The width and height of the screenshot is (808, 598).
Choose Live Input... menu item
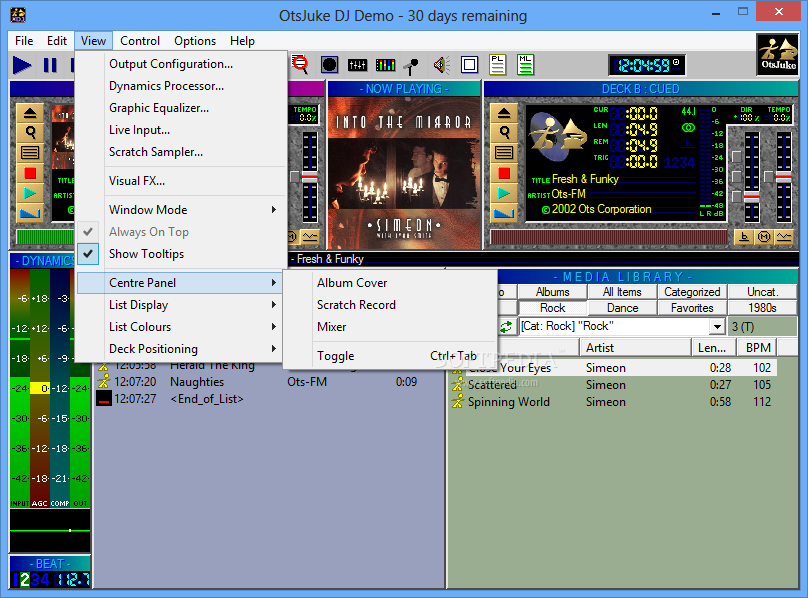pyautogui.click(x=179, y=130)
